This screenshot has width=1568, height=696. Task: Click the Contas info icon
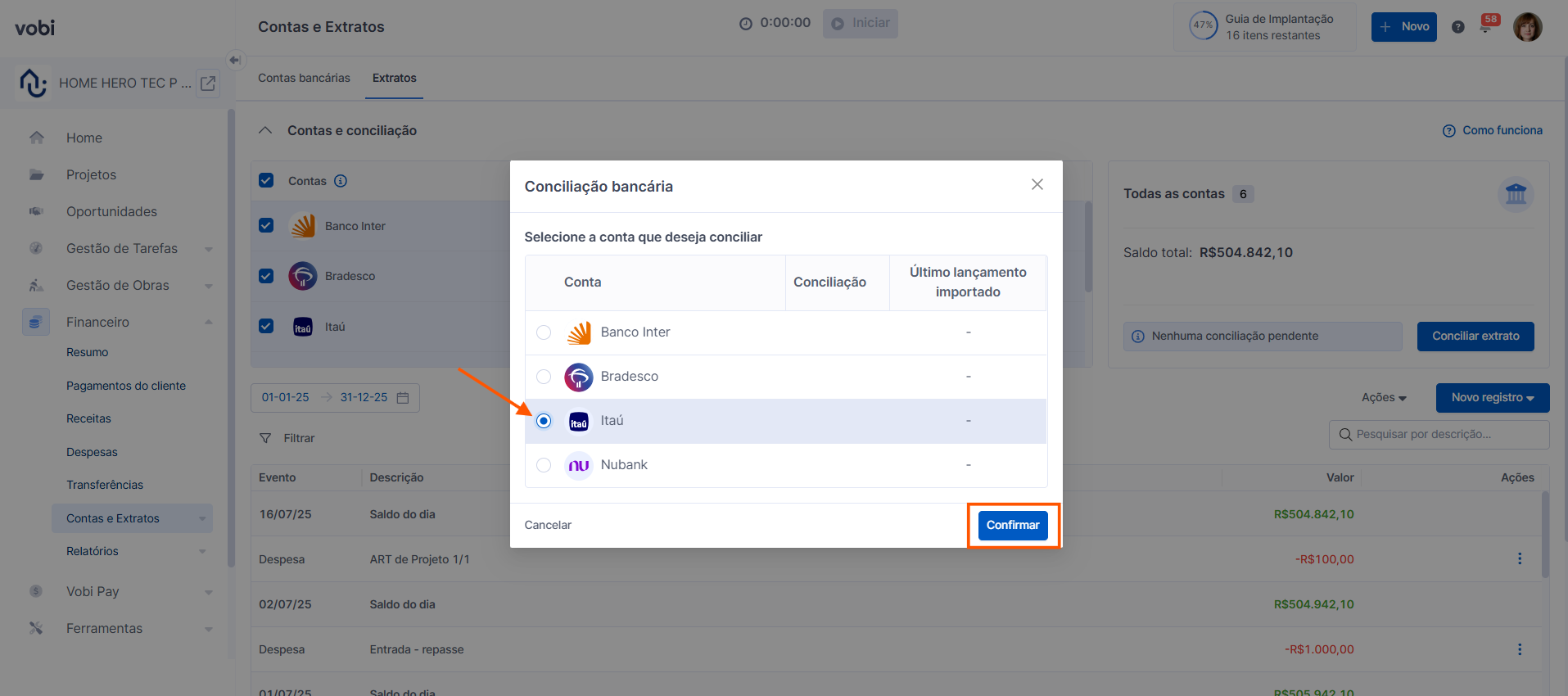click(341, 181)
